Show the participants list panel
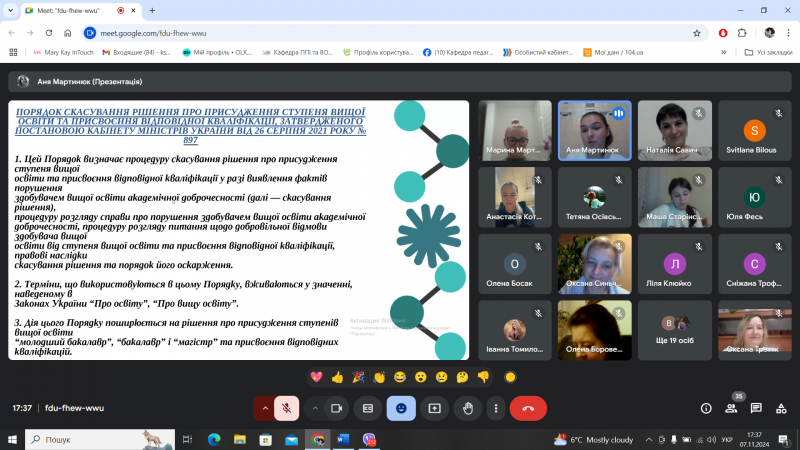The image size is (800, 450). coord(732,408)
